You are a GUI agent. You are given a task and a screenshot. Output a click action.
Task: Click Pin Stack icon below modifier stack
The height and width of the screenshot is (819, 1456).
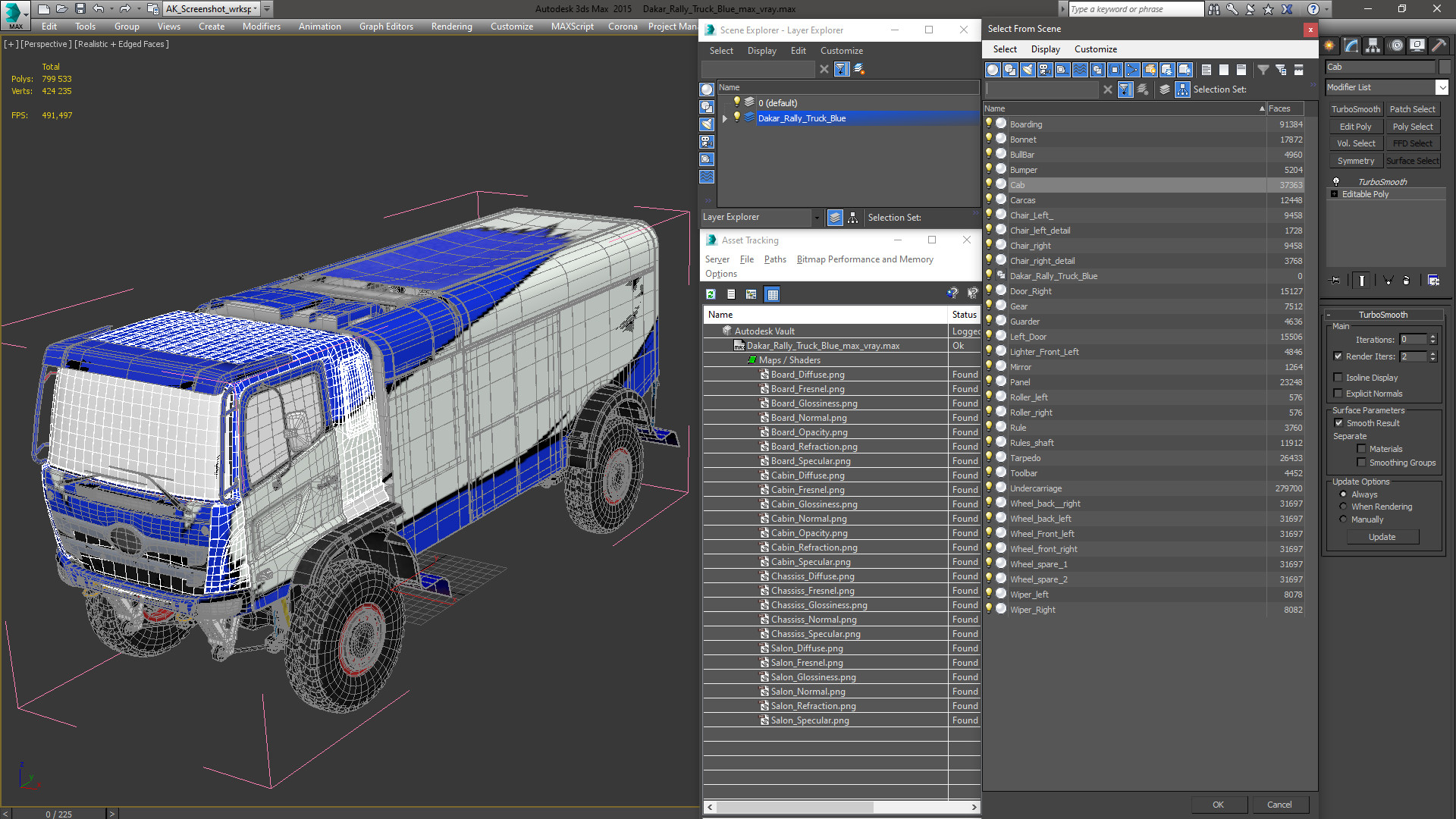[x=1336, y=281]
